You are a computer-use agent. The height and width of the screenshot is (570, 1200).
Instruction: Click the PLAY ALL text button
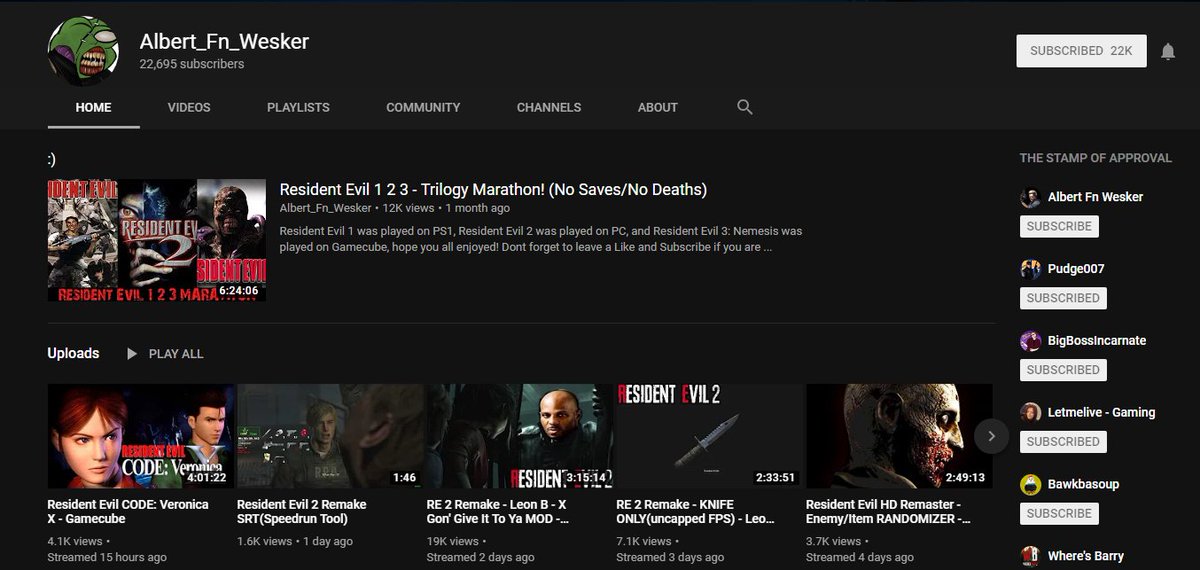pyautogui.click(x=176, y=354)
